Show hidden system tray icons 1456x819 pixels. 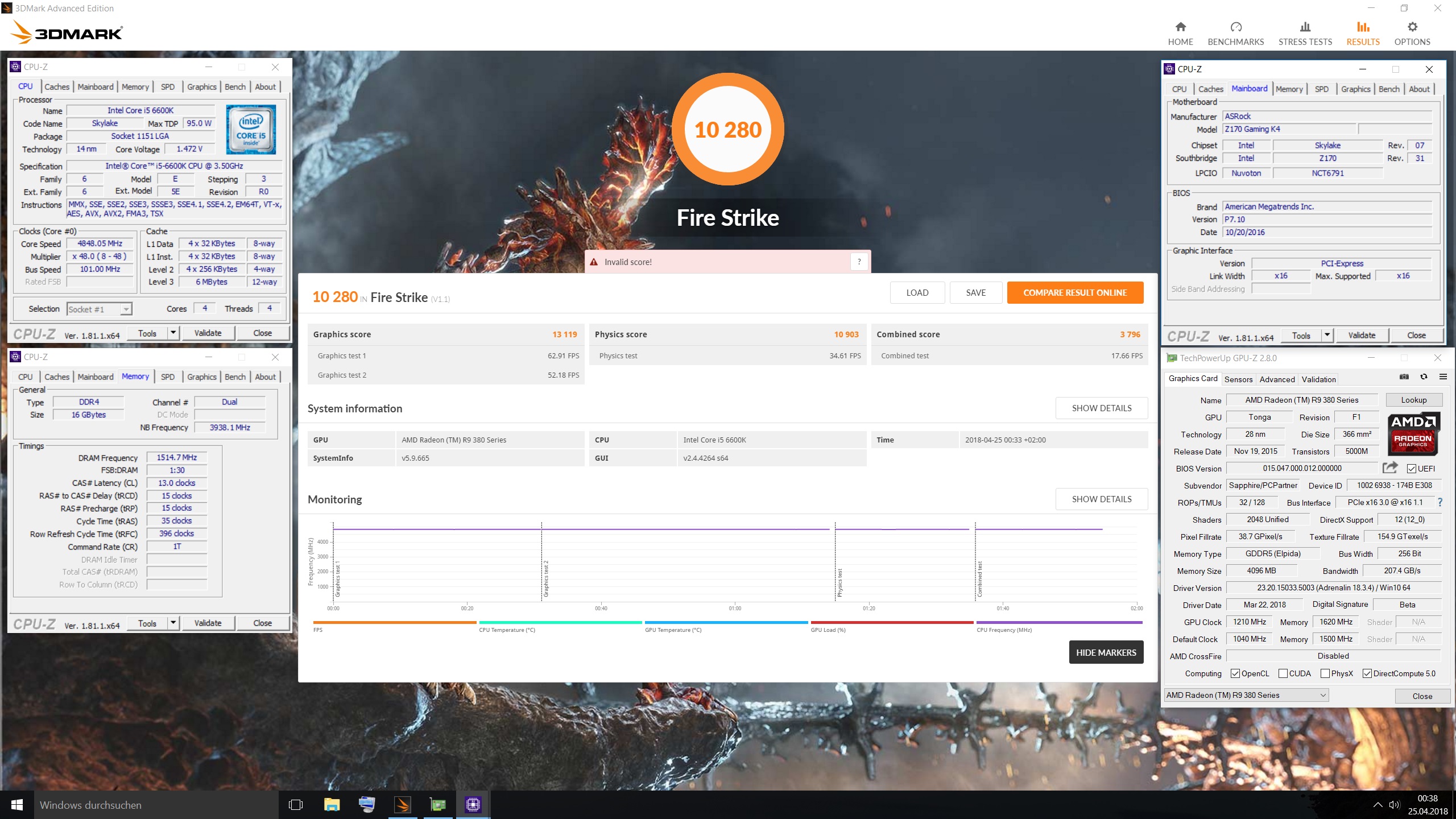pos(1377,805)
